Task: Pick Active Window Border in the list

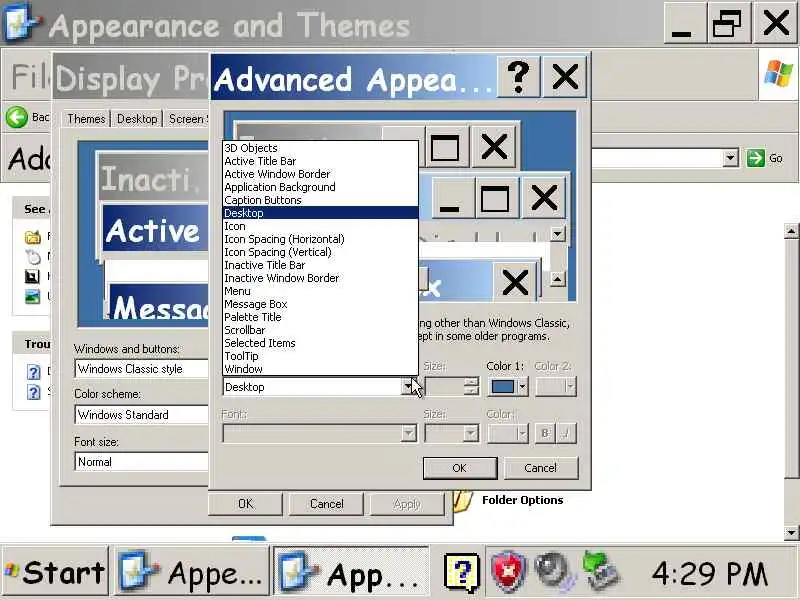Action: tap(320, 174)
